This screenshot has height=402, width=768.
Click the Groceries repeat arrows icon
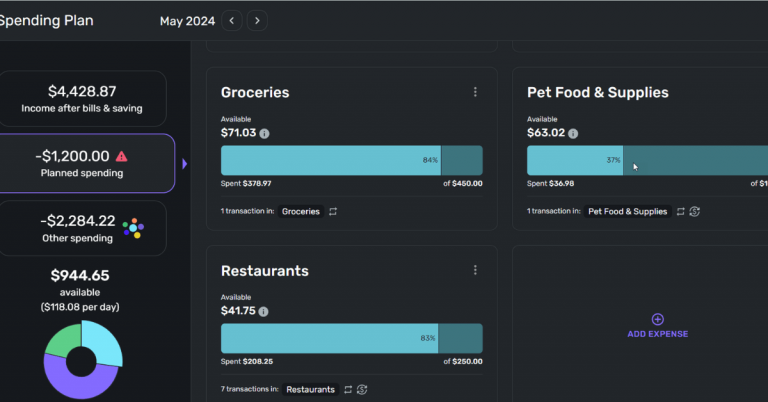coord(332,212)
